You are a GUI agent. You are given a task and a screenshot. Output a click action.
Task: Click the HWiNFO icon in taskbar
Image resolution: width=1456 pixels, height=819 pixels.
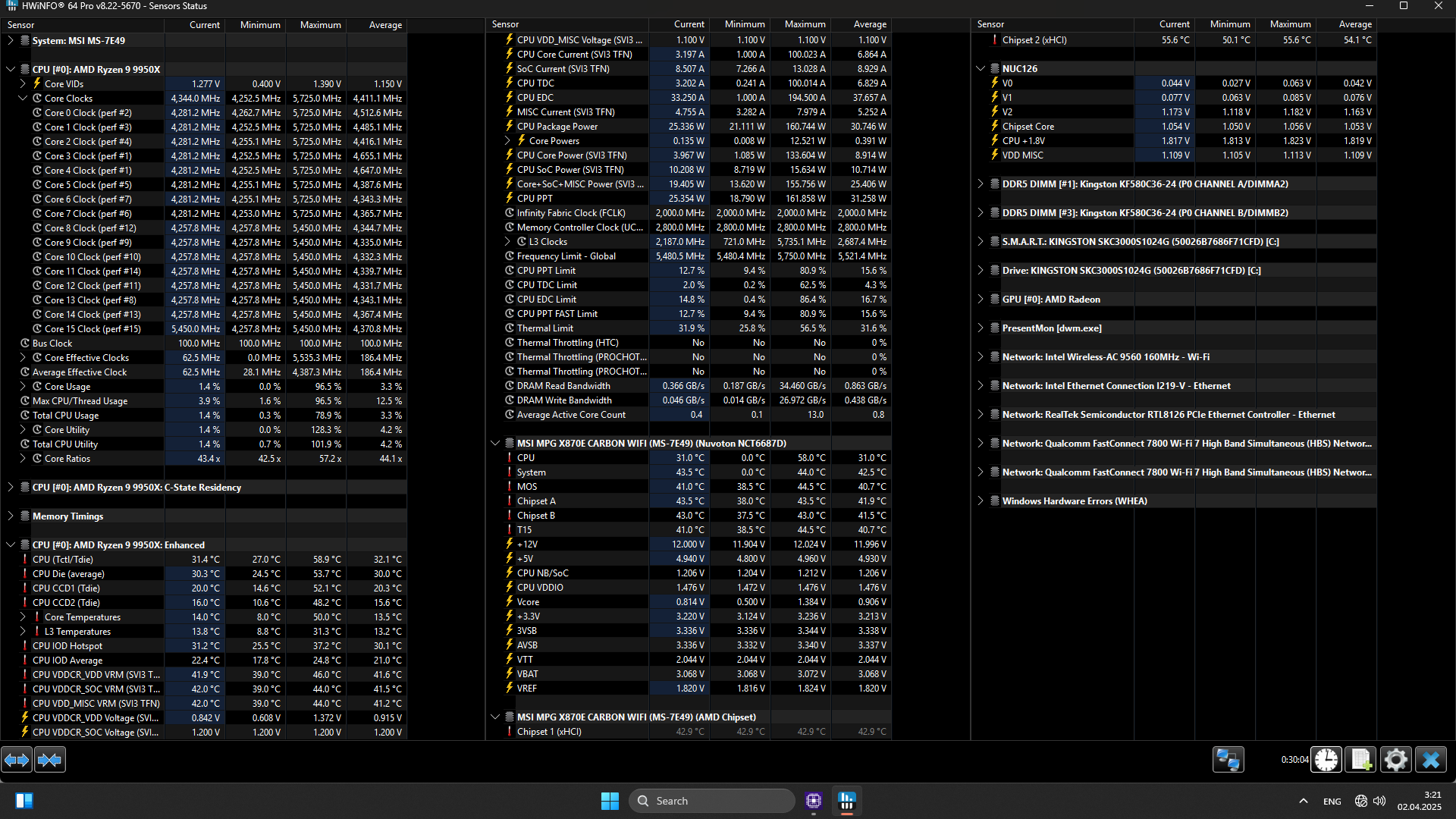tap(846, 801)
